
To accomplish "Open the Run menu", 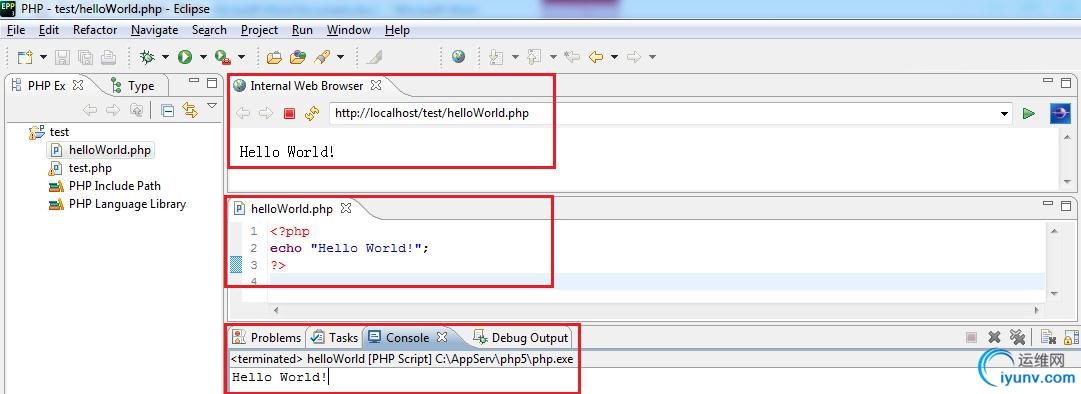I will point(302,30).
